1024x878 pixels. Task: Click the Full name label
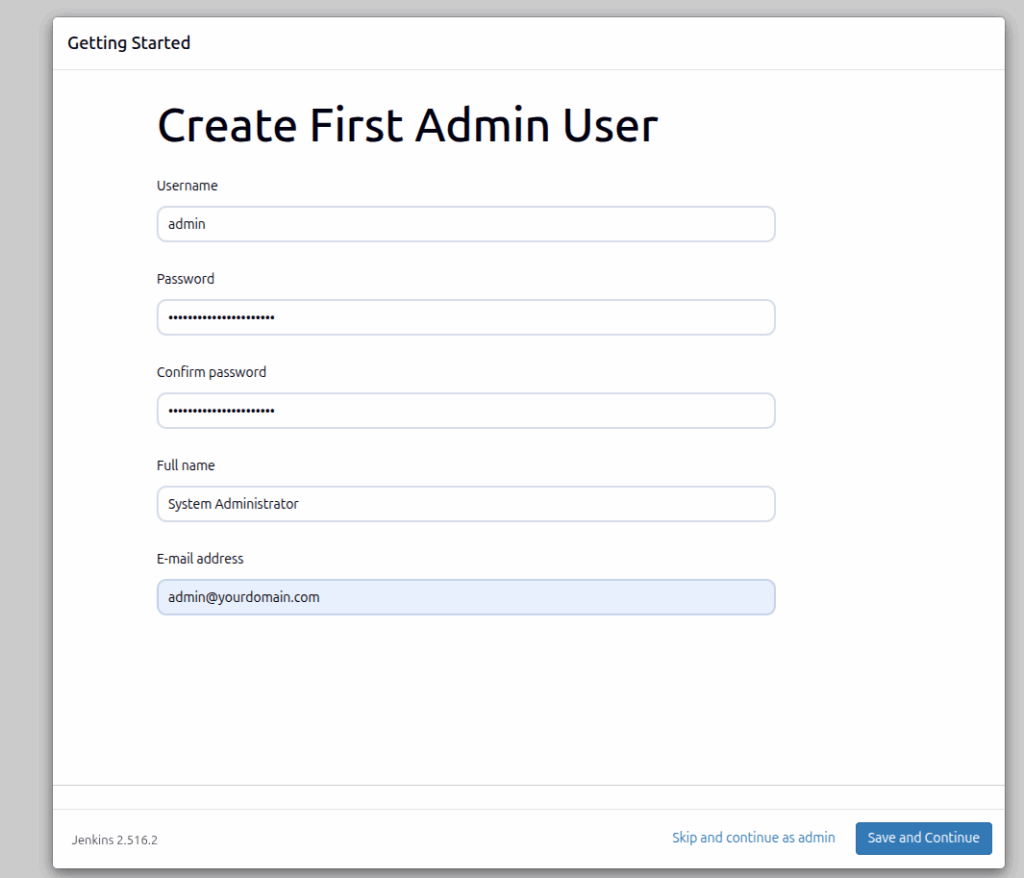(x=186, y=465)
